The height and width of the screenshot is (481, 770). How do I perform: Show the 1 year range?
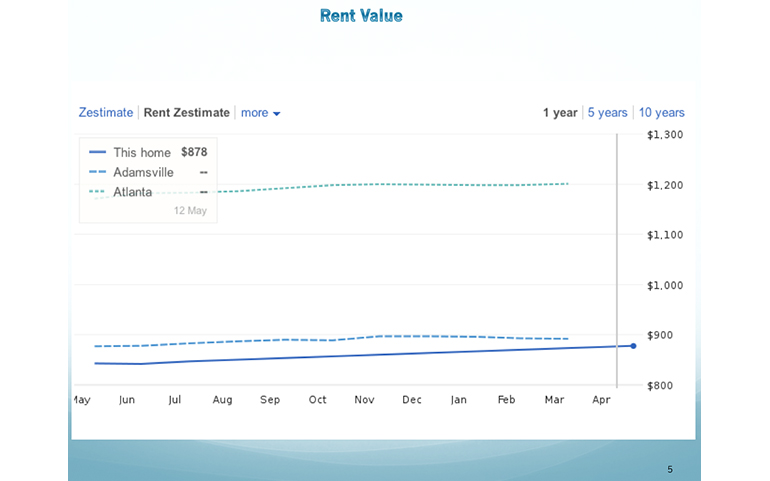point(560,113)
